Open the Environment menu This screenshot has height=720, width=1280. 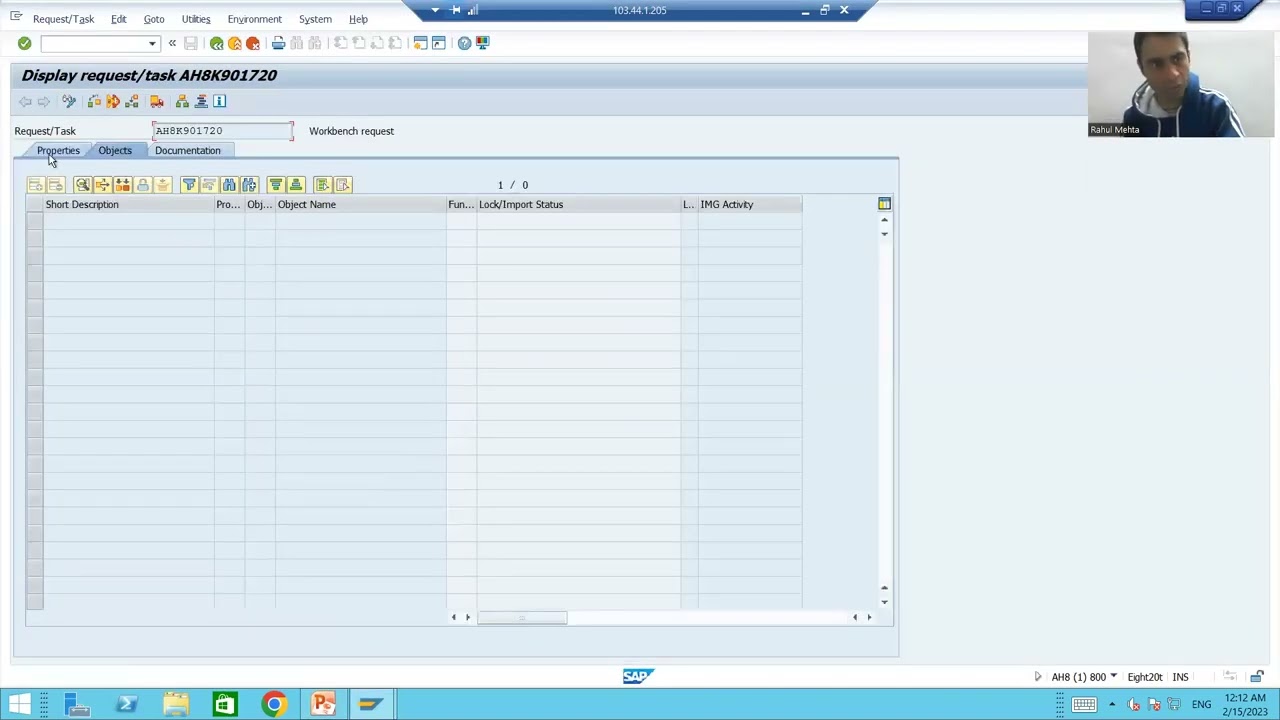coord(254,19)
